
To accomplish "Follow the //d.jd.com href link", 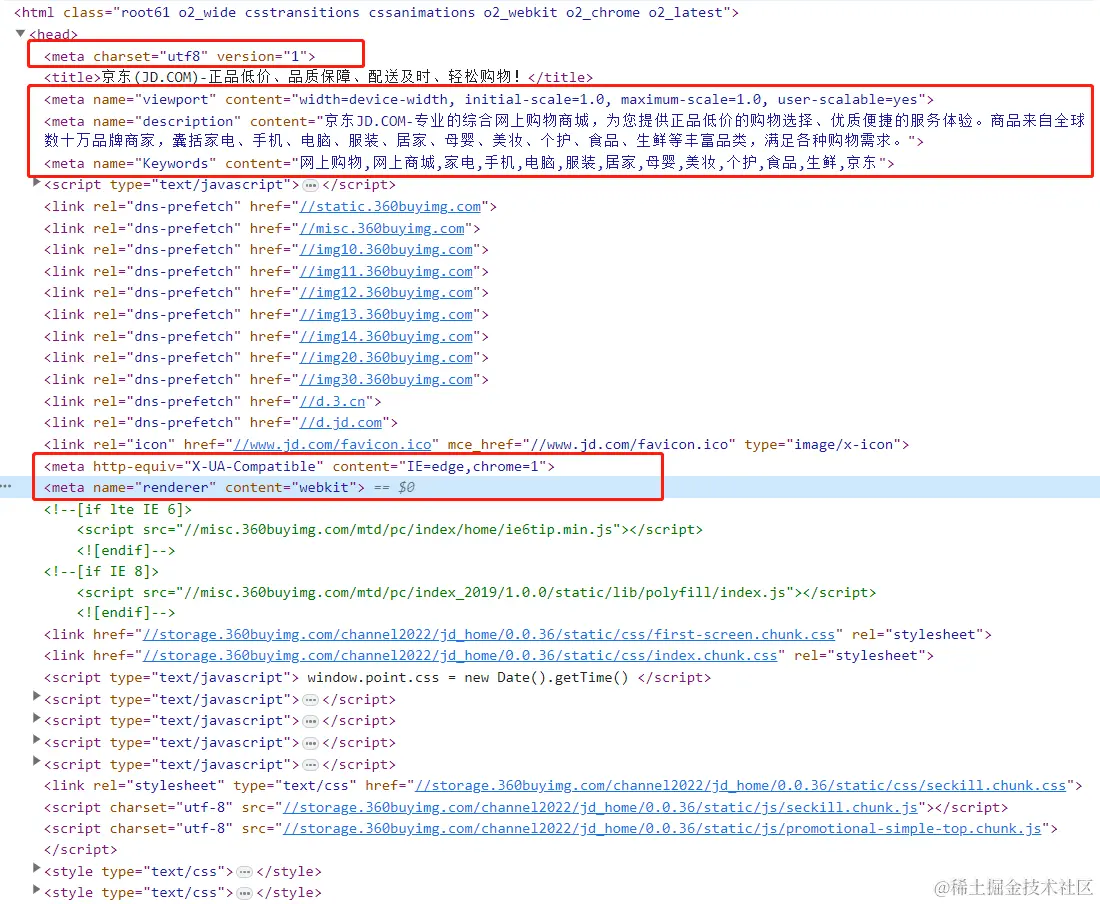I will [341, 423].
